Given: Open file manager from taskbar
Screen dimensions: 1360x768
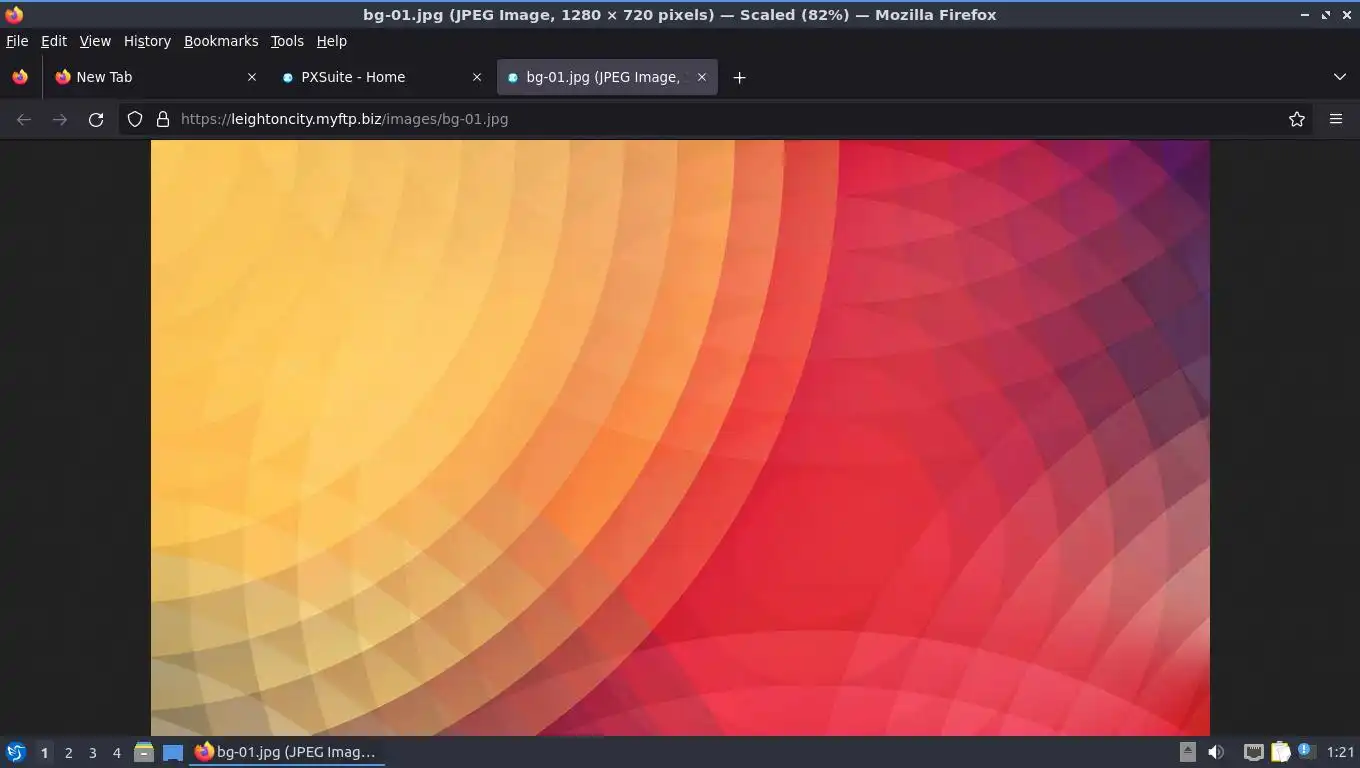Looking at the screenshot, I should [144, 752].
